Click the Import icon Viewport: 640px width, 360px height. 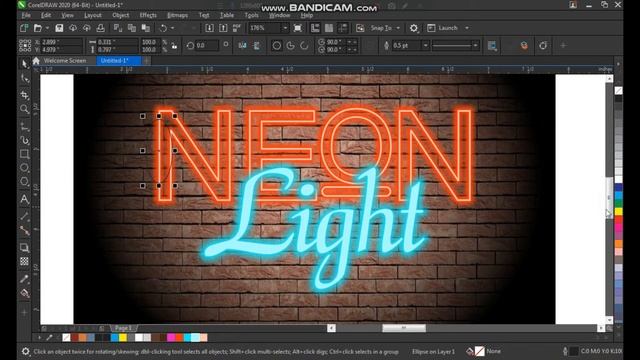tap(209, 28)
